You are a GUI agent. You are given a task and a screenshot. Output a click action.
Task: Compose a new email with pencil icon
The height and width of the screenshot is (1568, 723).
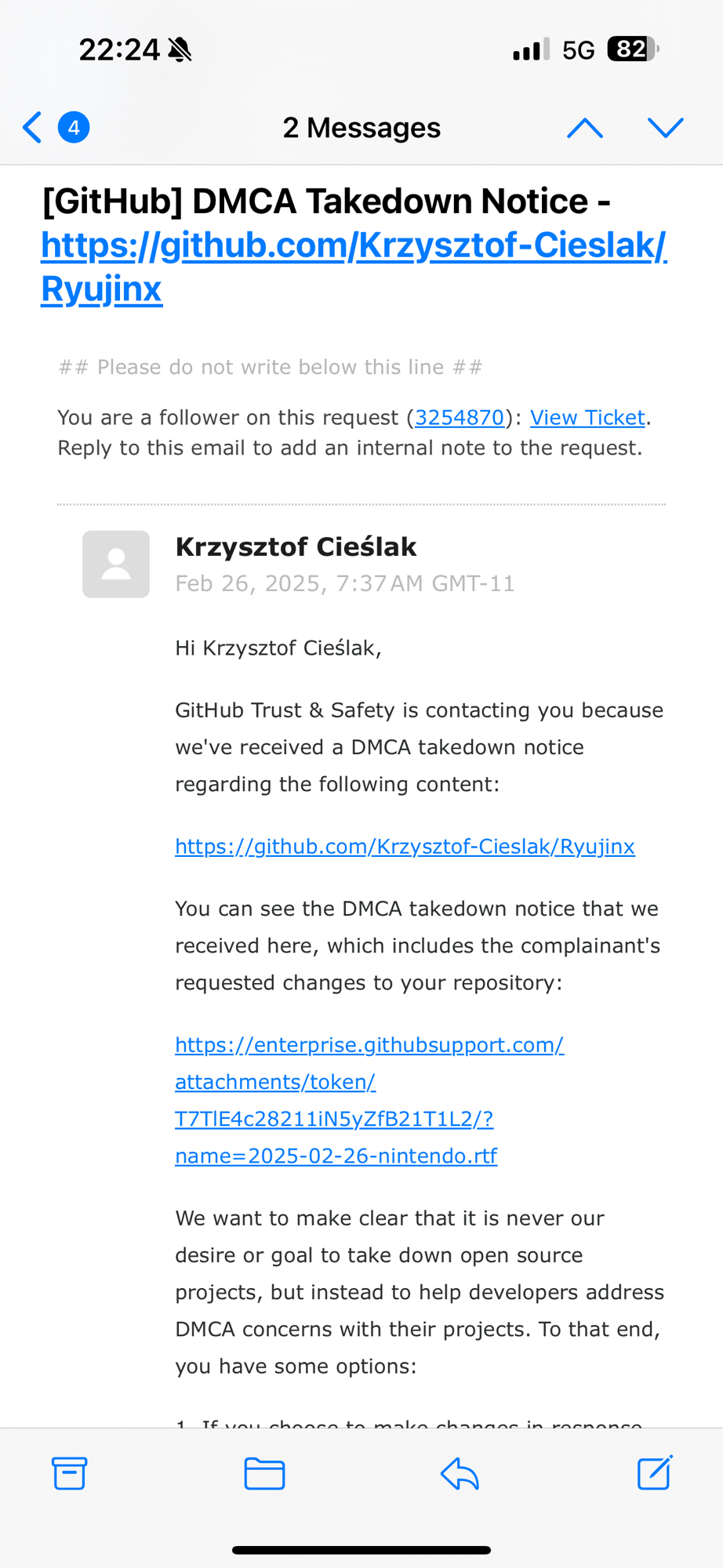pos(654,1473)
